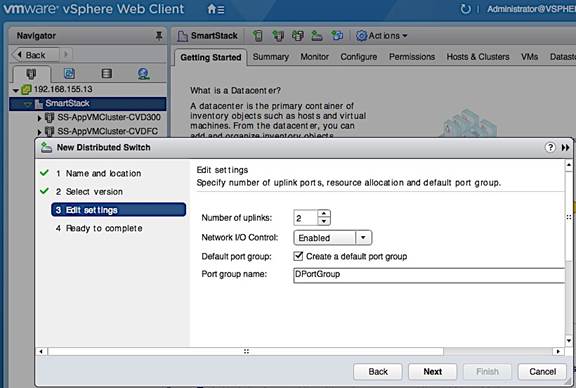Click the New Cluster toolbar icon
576x388 pixels.
pyautogui.click(x=278, y=36)
